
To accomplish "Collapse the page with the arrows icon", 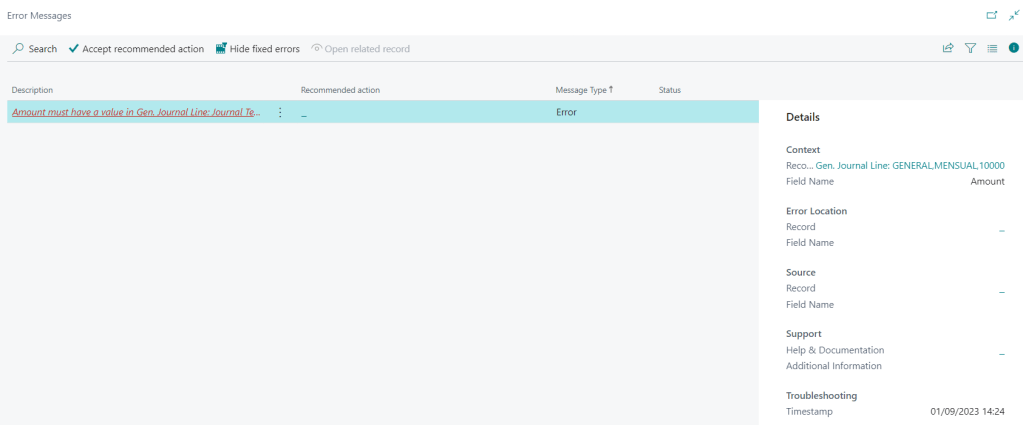I will pos(1013,16).
